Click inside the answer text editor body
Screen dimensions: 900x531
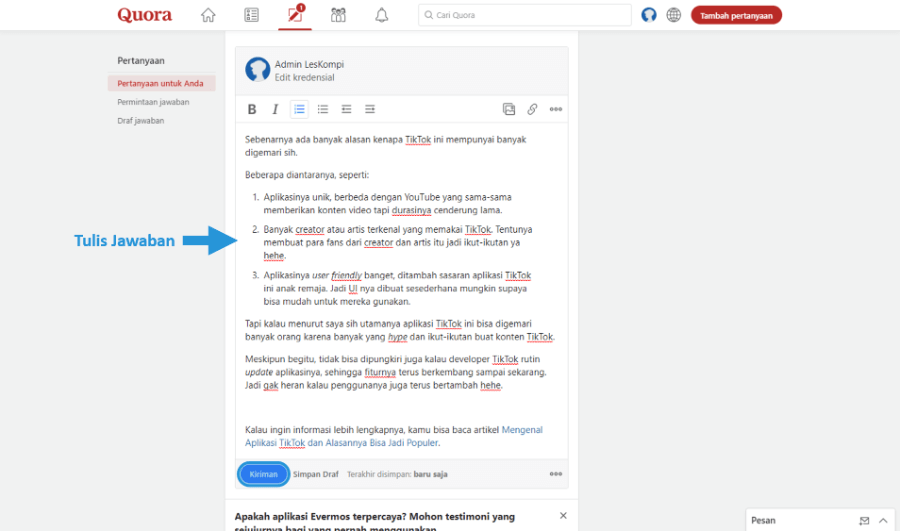pos(401,290)
